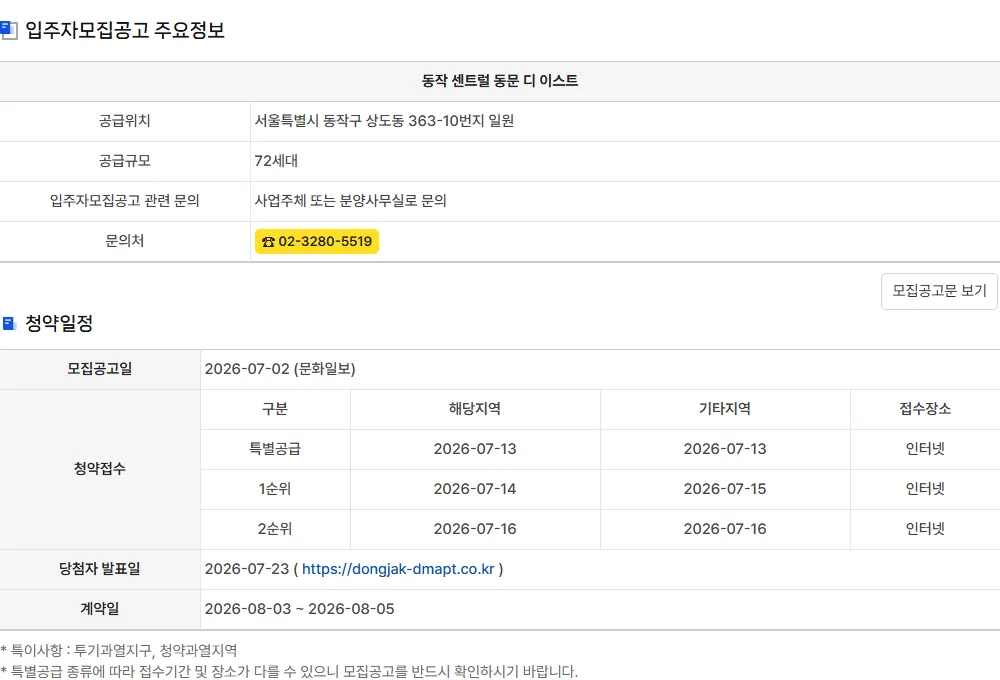Screen dimensions: 1000x680
Task: Click the date 2026-07-02 (문화일보)
Action: point(280,369)
